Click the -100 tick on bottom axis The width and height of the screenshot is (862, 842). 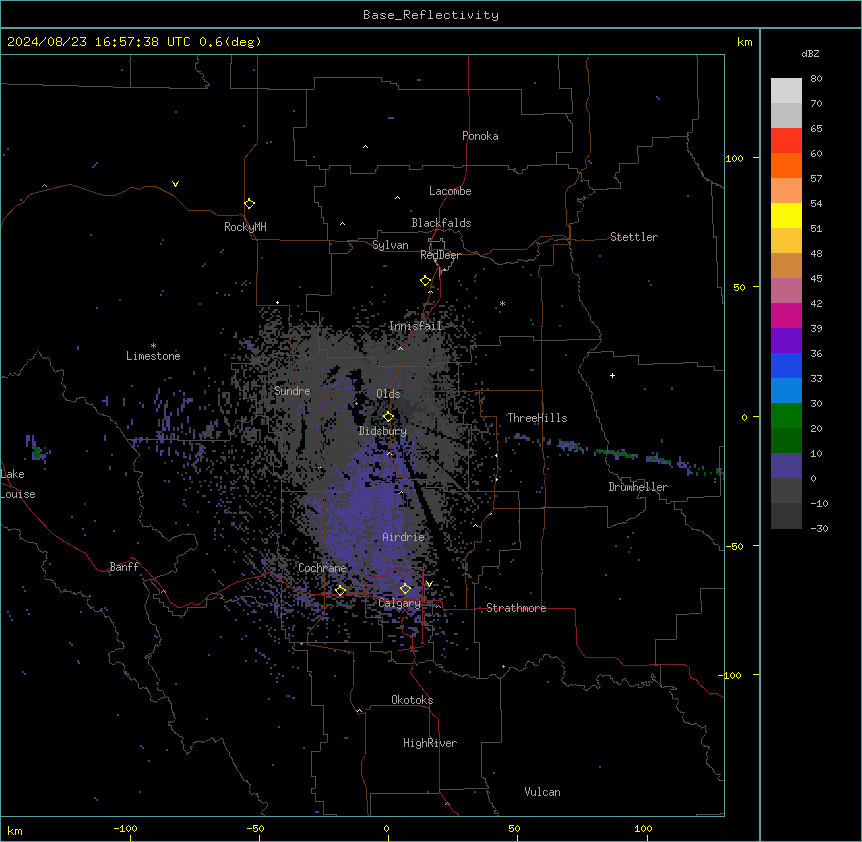click(x=125, y=828)
